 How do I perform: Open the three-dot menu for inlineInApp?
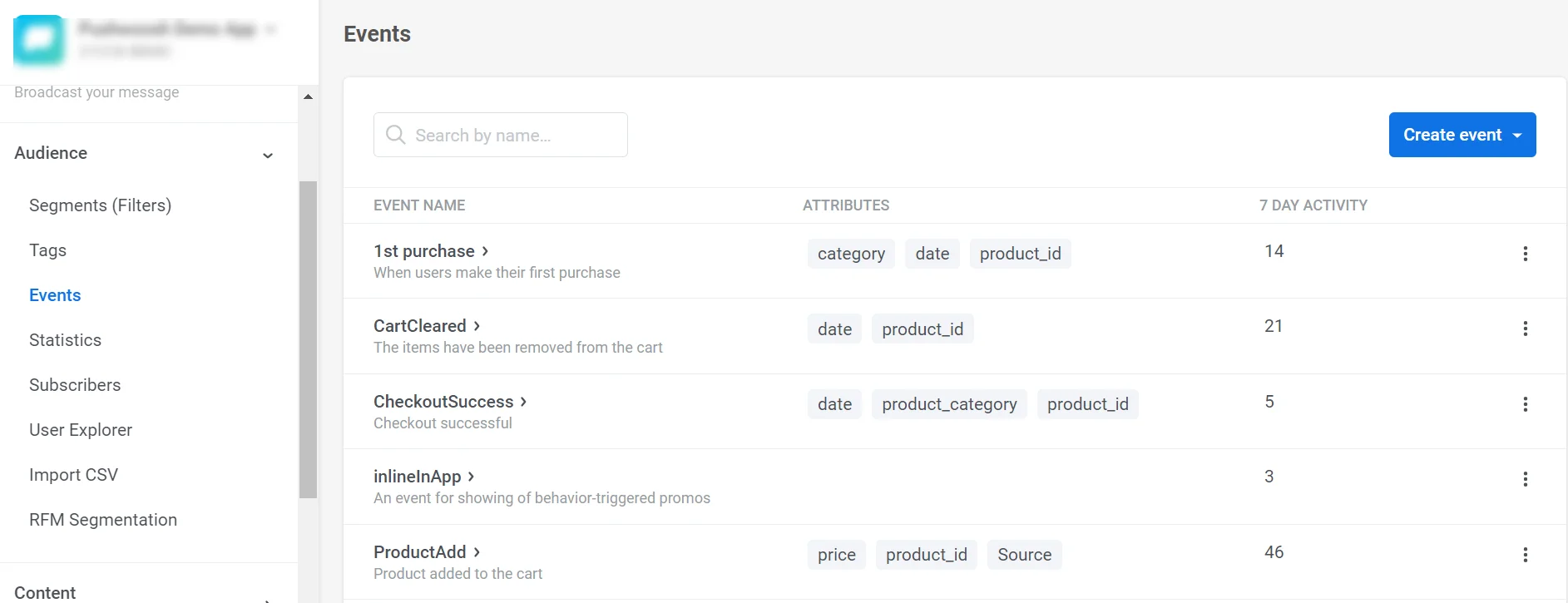(x=1525, y=479)
